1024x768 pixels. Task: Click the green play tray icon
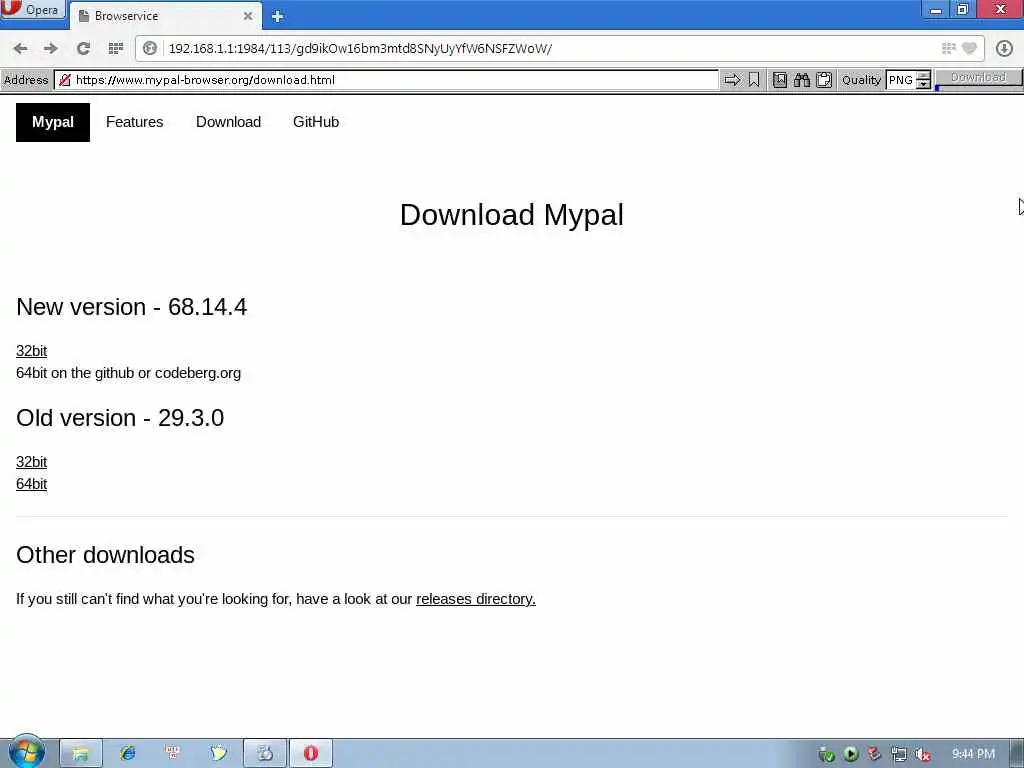pos(850,754)
